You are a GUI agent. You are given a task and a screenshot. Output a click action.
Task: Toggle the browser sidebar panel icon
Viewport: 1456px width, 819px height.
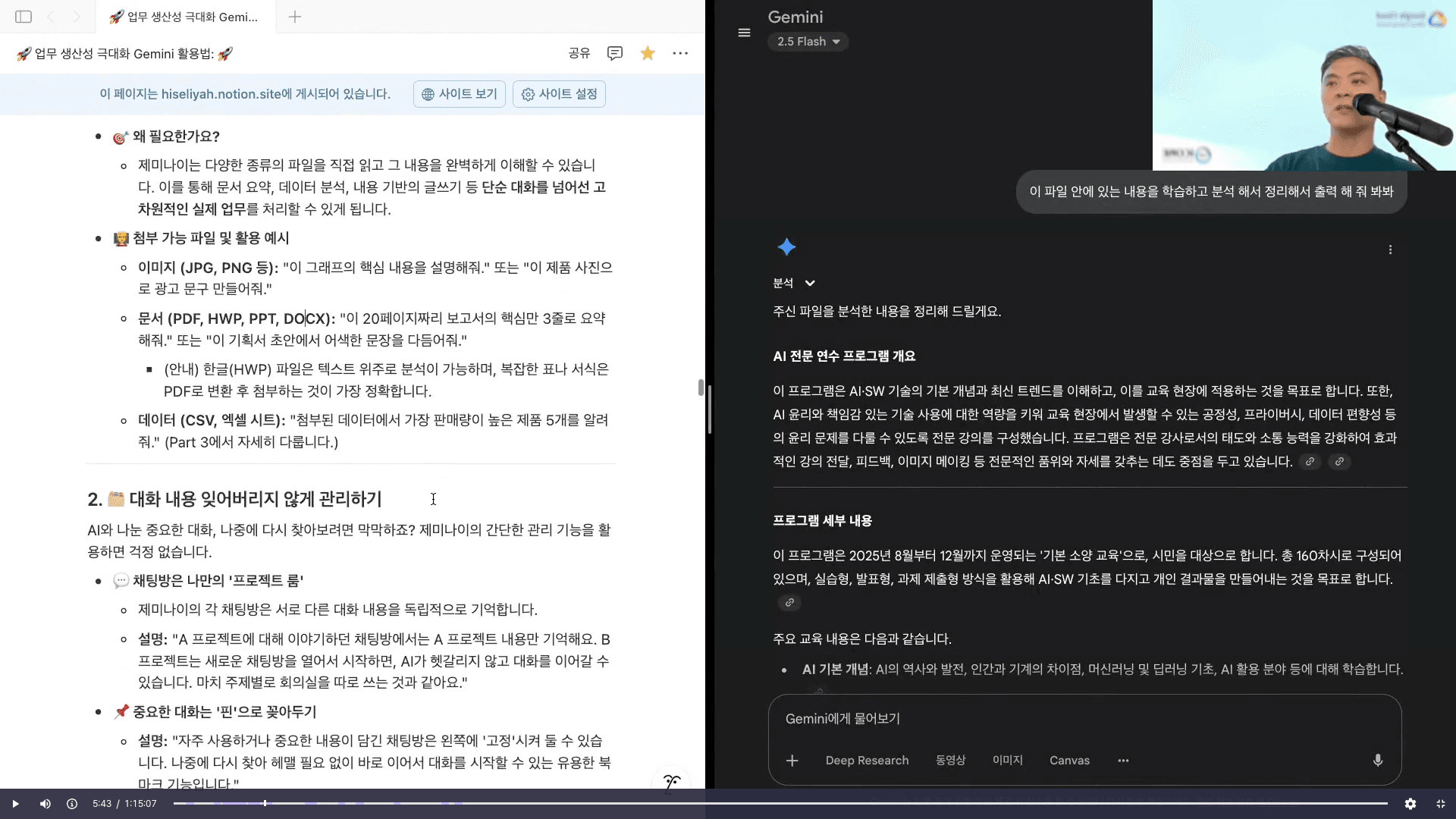tap(24, 17)
